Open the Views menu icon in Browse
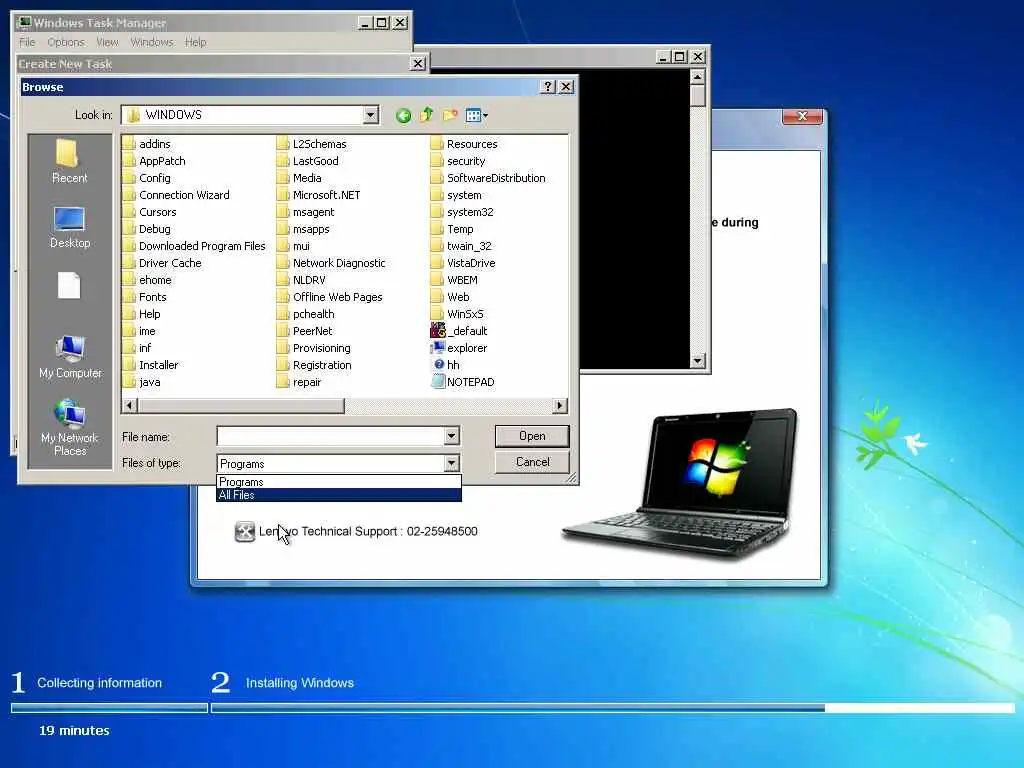 477,116
